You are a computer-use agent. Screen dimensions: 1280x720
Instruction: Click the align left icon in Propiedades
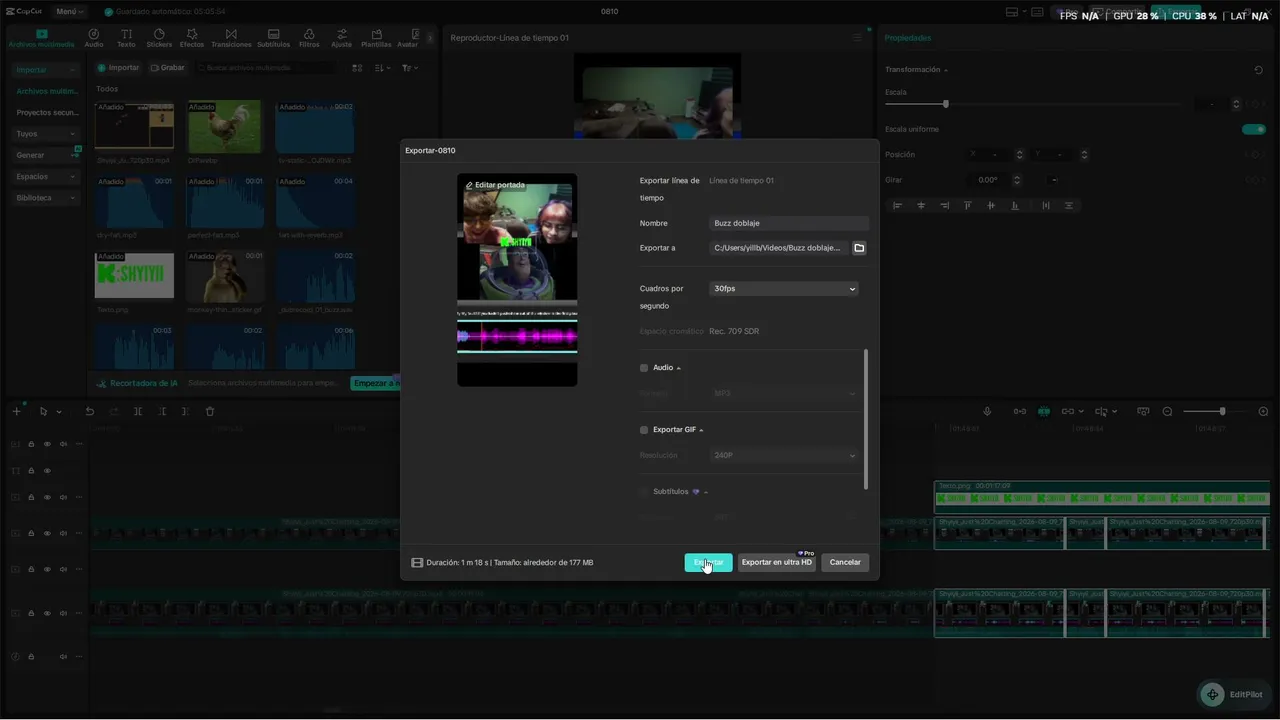pyautogui.click(x=897, y=205)
